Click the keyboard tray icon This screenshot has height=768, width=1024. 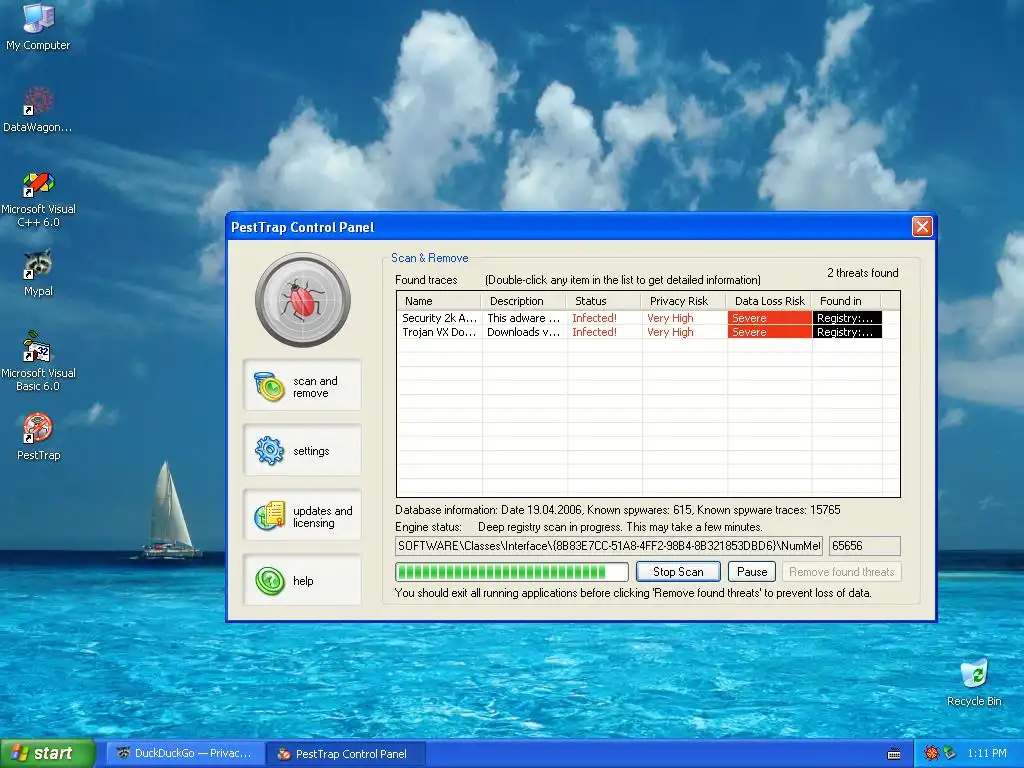coord(894,754)
